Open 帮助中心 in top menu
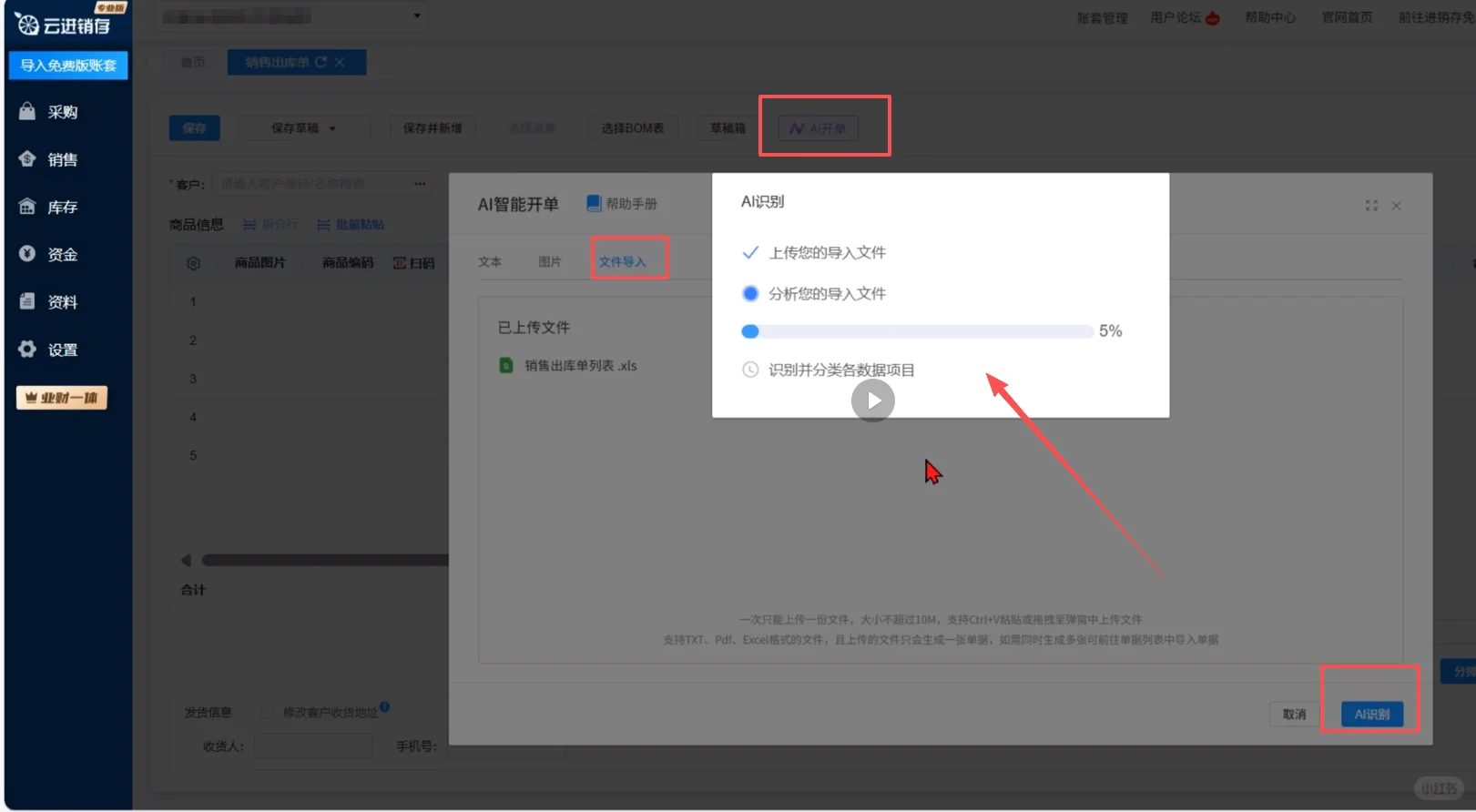 point(1270,17)
